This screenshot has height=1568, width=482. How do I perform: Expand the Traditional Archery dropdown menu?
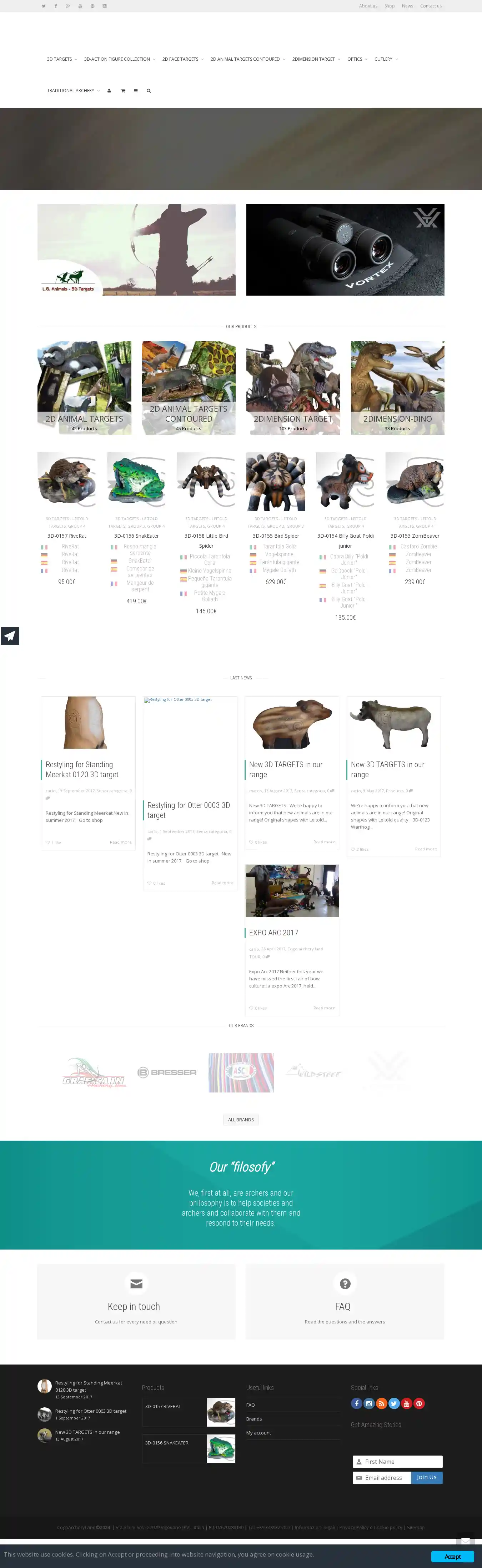coord(73,91)
